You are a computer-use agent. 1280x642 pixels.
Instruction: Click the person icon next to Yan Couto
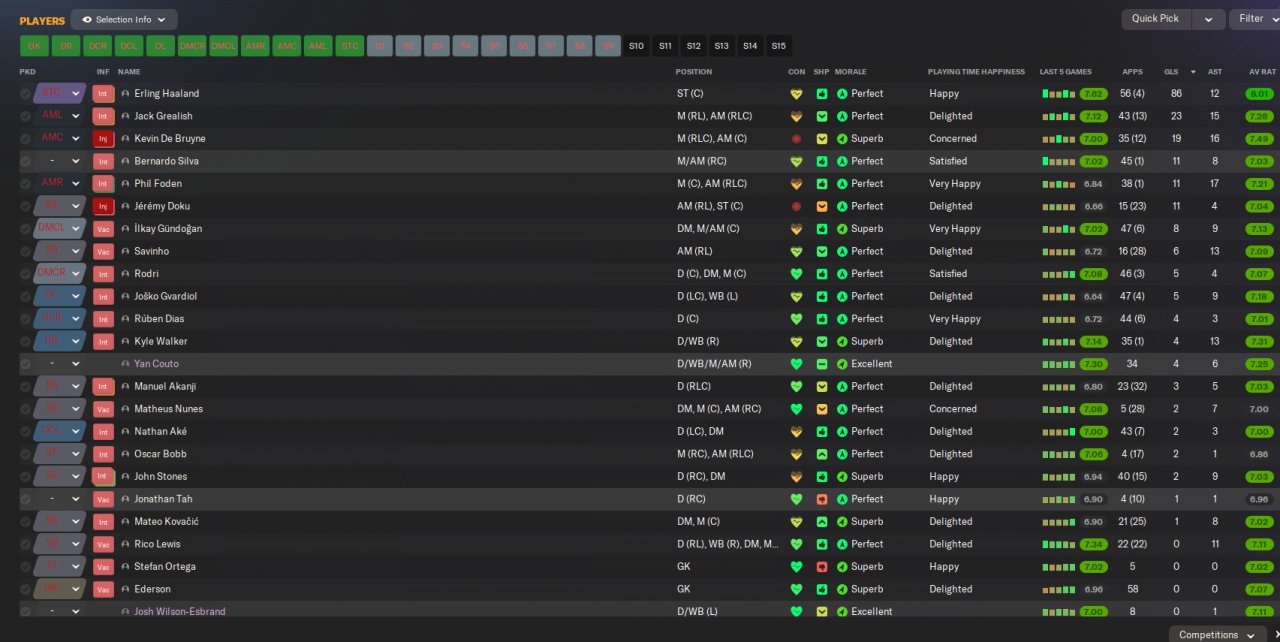pos(126,364)
